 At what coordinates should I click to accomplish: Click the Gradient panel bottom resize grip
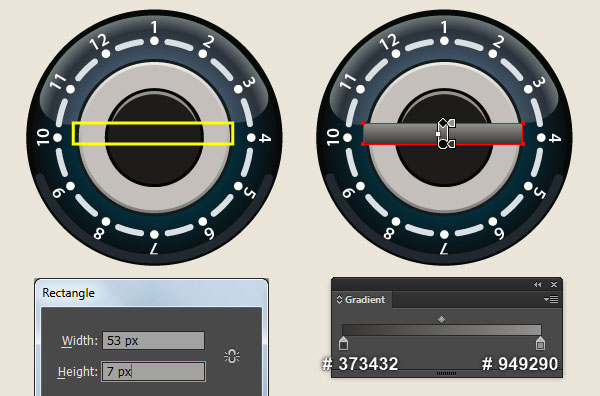pos(446,373)
